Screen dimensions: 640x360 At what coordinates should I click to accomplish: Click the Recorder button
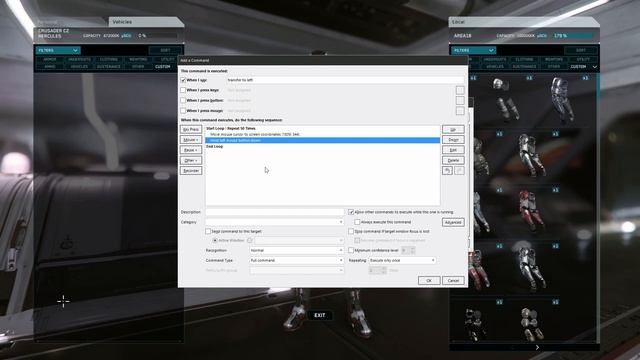pos(191,171)
